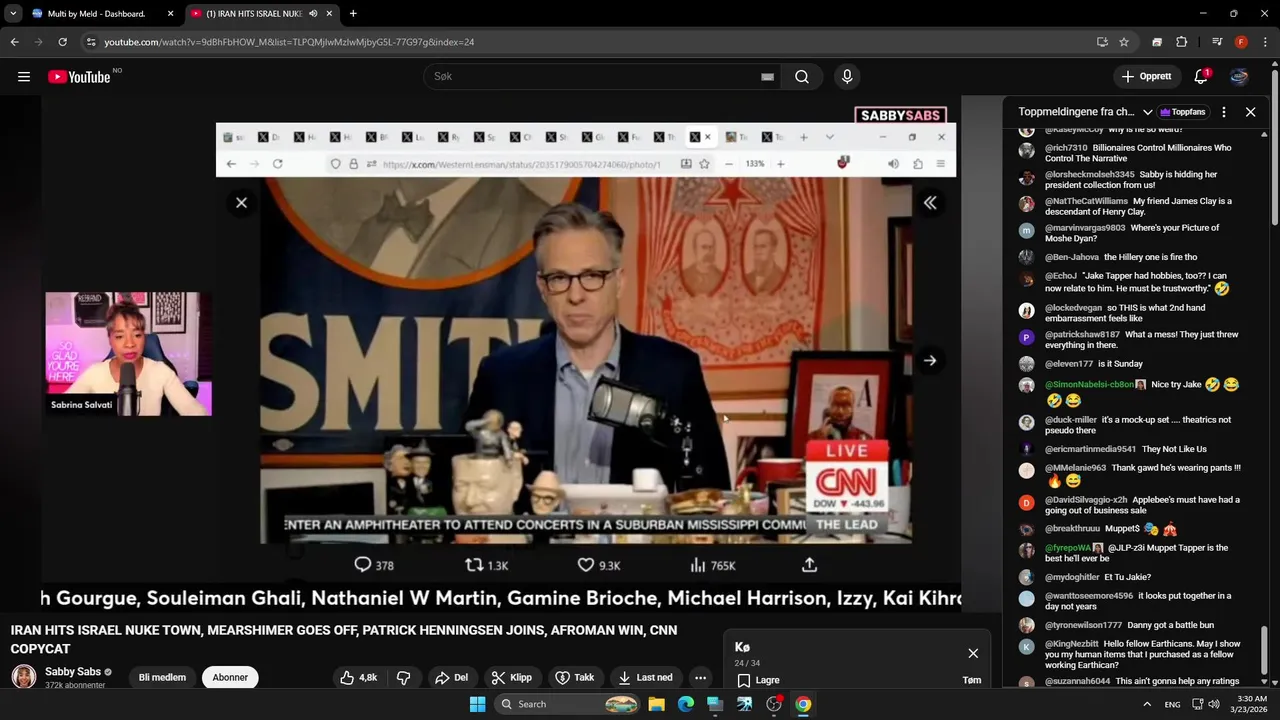Open Microsoft Edge from taskbar
This screenshot has height=720, width=1280.
pyautogui.click(x=686, y=704)
